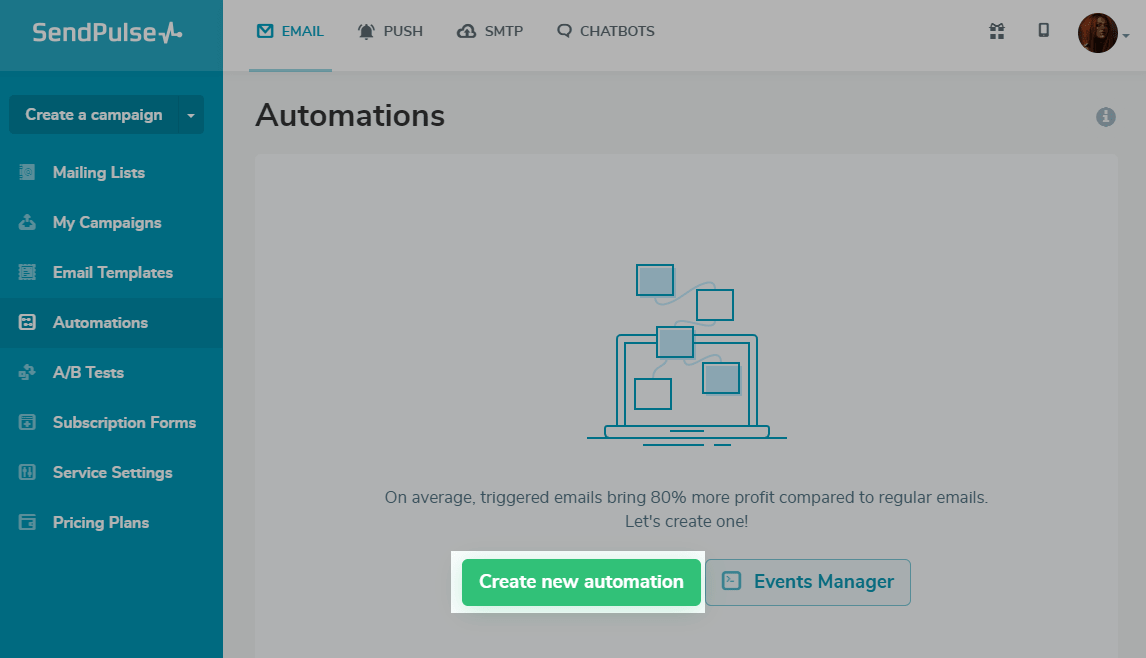
Task: Click the Mailing Lists sidebar icon
Action: tap(27, 172)
